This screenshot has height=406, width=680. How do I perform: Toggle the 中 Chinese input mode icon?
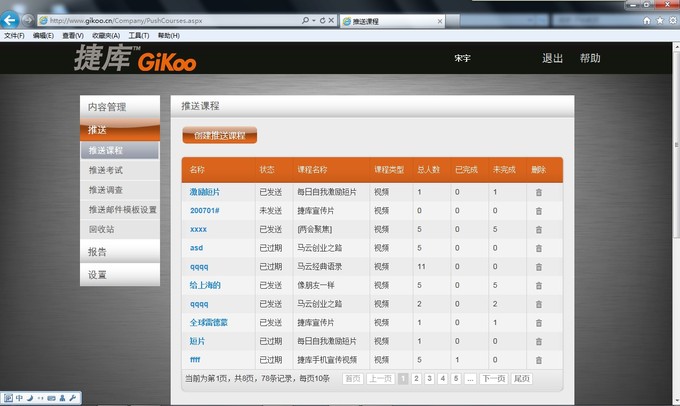pos(19,398)
